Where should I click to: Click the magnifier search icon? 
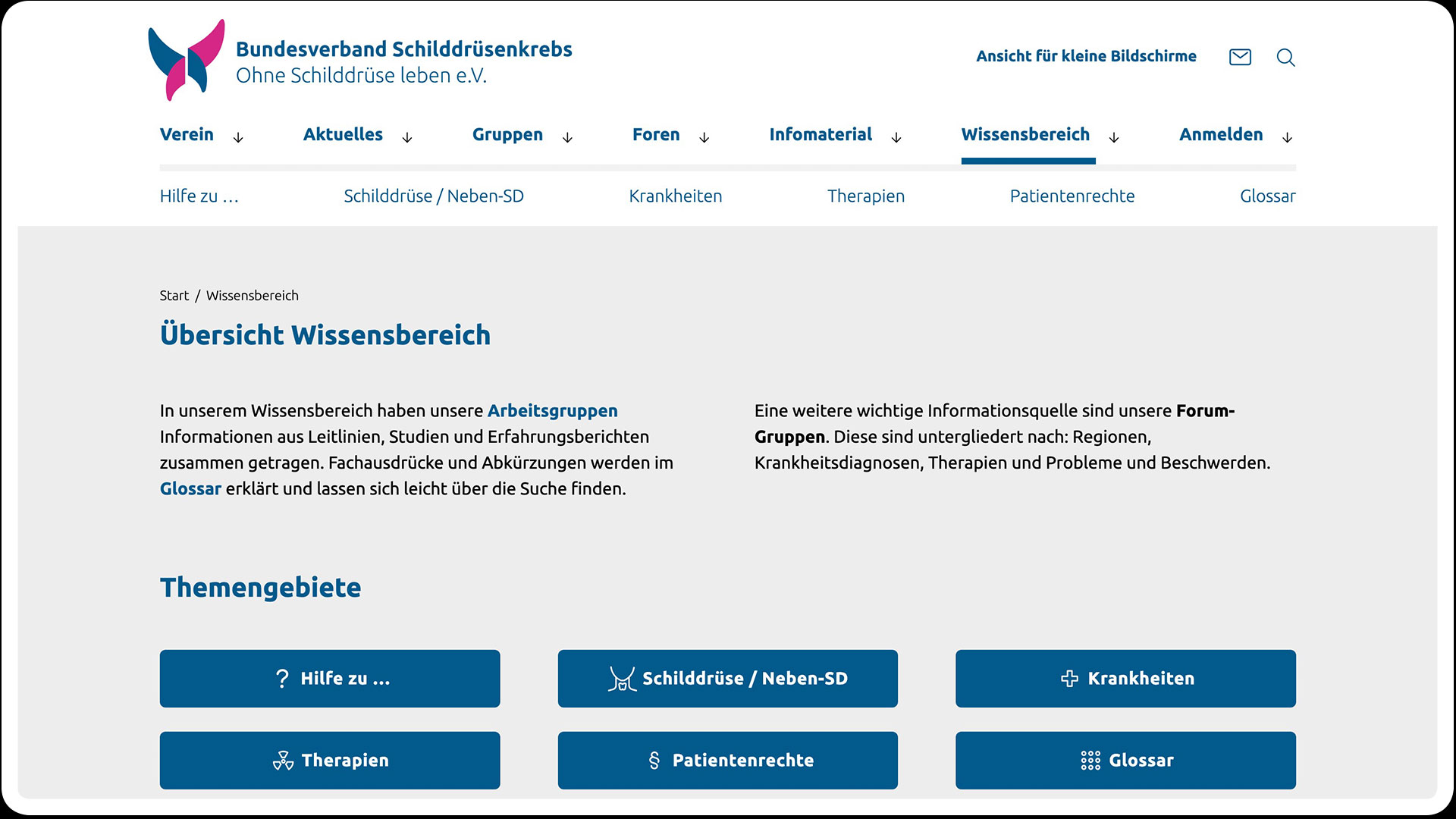pyautogui.click(x=1285, y=58)
